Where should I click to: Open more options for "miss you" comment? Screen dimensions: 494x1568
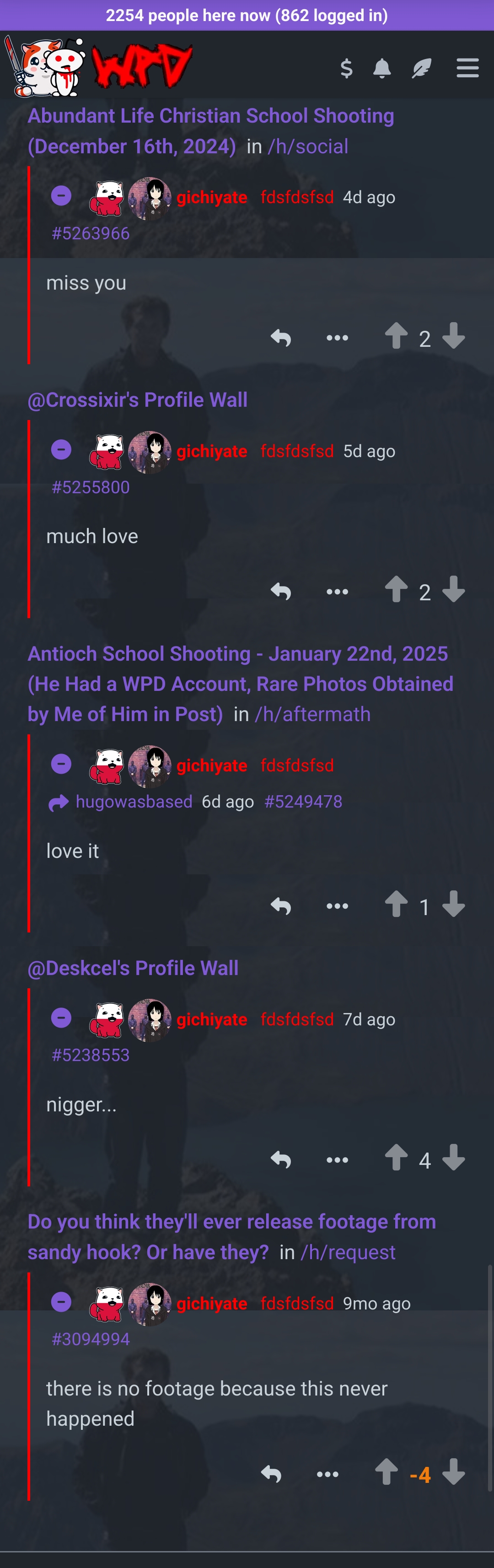coord(337,338)
